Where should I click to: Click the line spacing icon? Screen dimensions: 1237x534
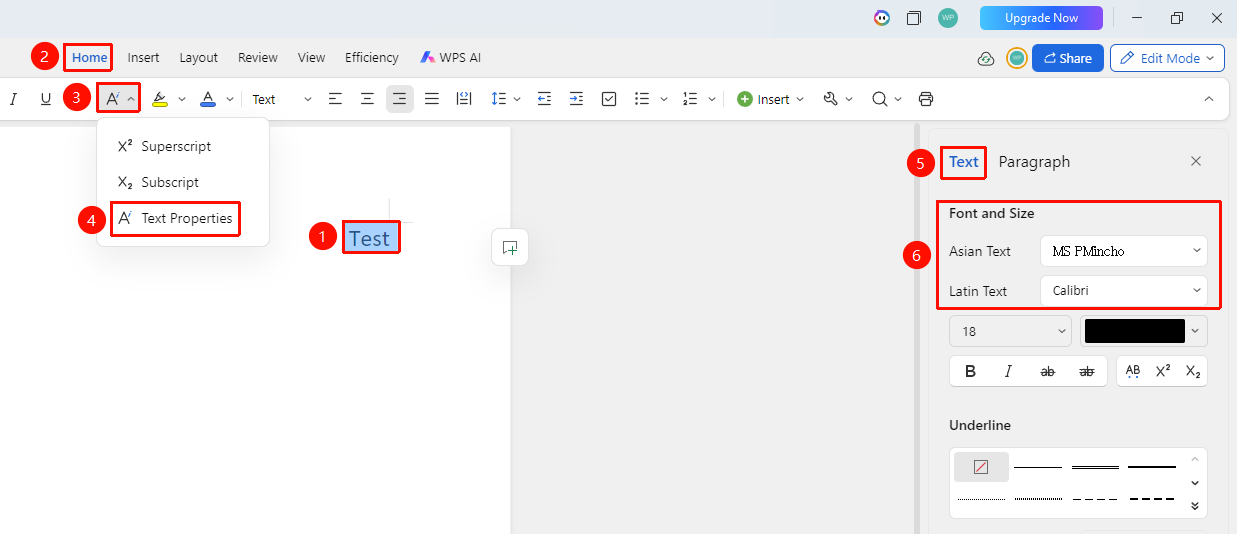pyautogui.click(x=499, y=99)
